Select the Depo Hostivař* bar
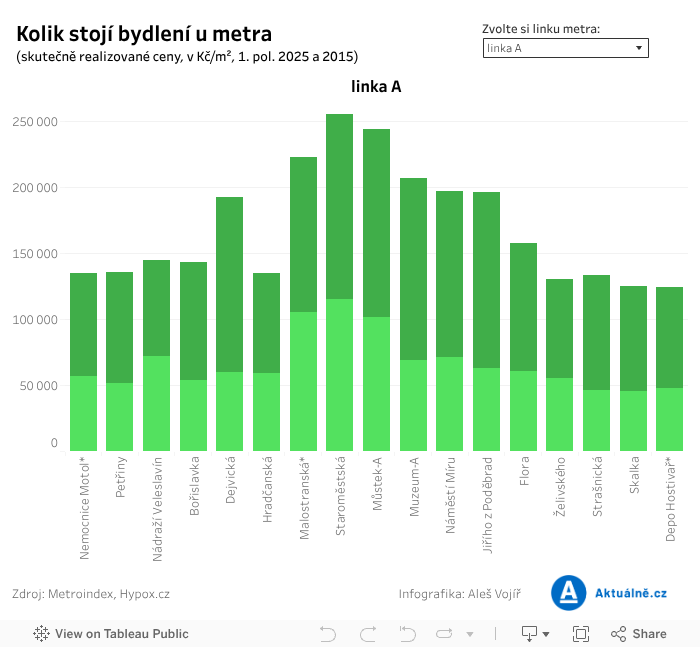This screenshot has height=647, width=700. click(670, 369)
